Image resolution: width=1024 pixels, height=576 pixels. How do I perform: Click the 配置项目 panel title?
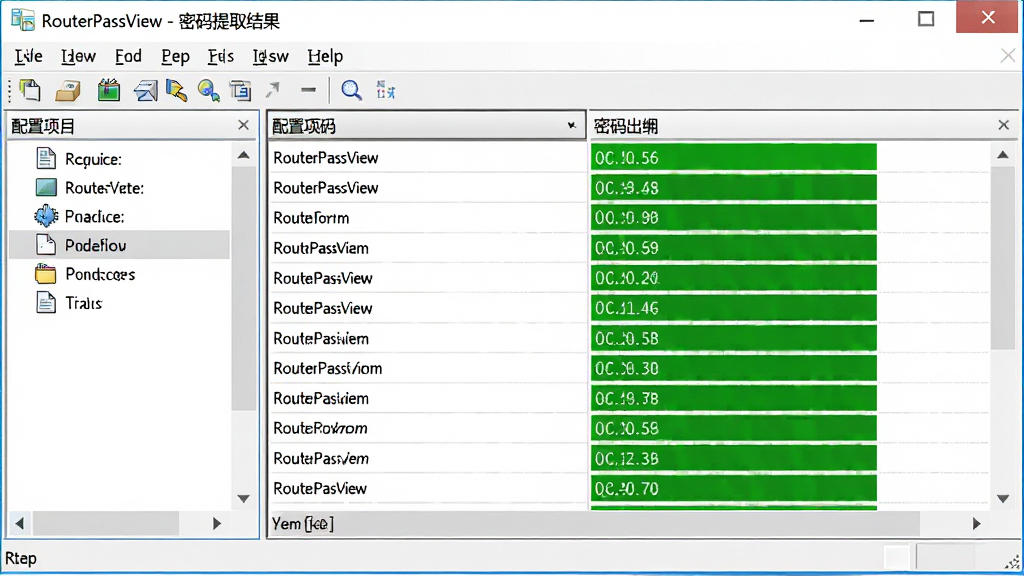(x=43, y=126)
